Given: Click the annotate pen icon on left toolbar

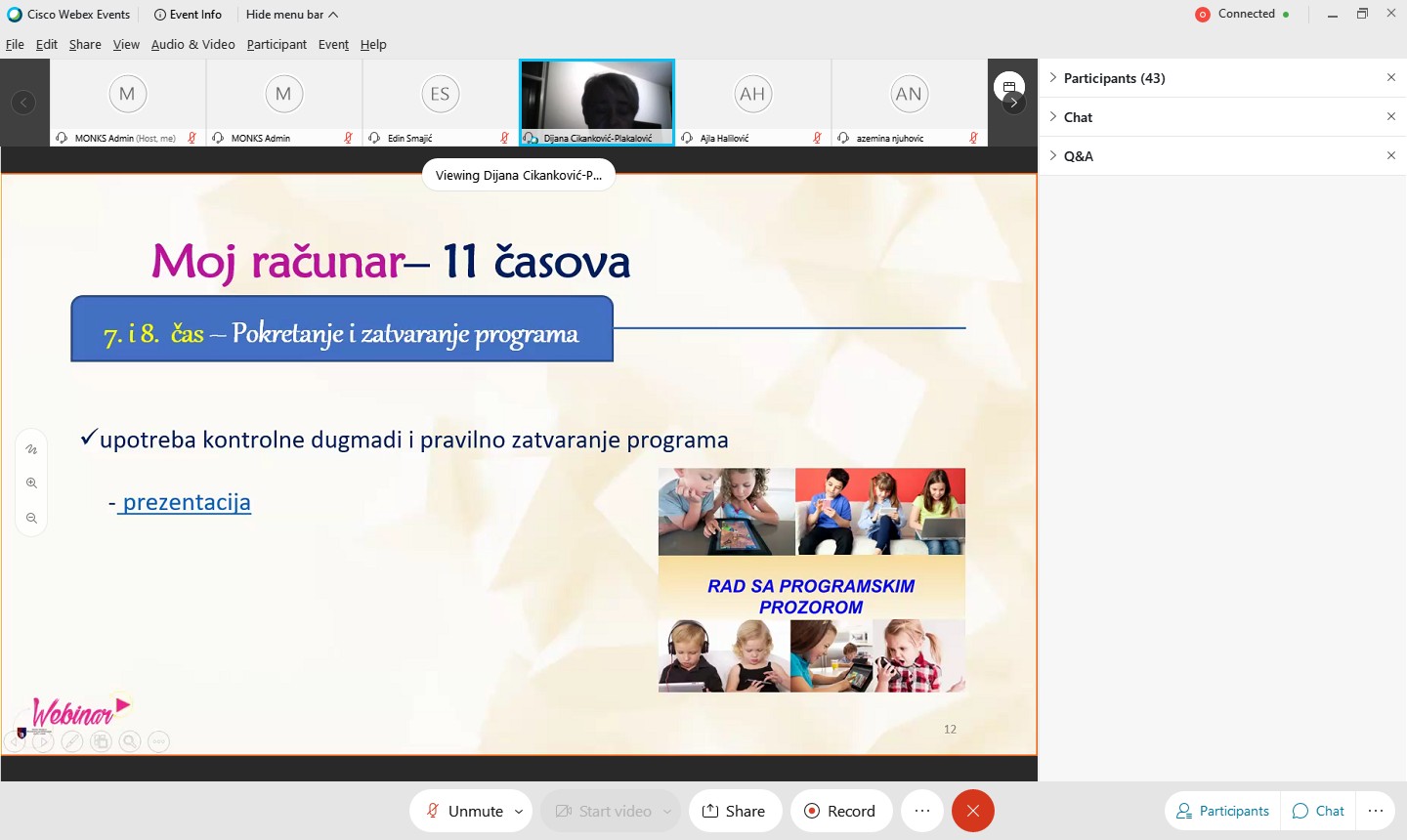Looking at the screenshot, I should pyautogui.click(x=31, y=449).
